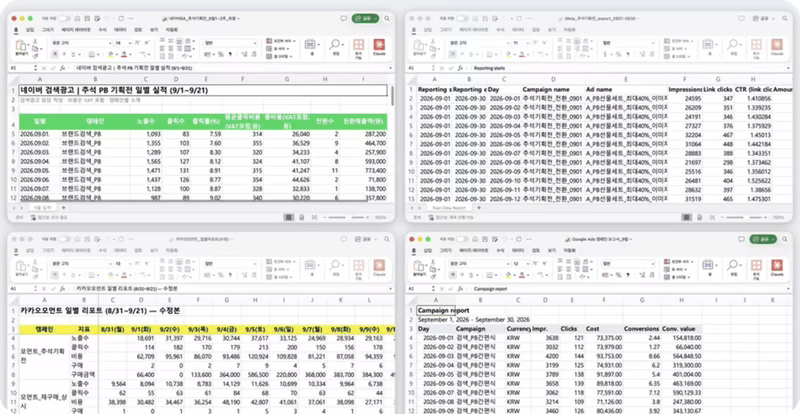The width and height of the screenshot is (800, 414).
Task: Click percent style icon in Naver ribbon
Action: [221, 54]
